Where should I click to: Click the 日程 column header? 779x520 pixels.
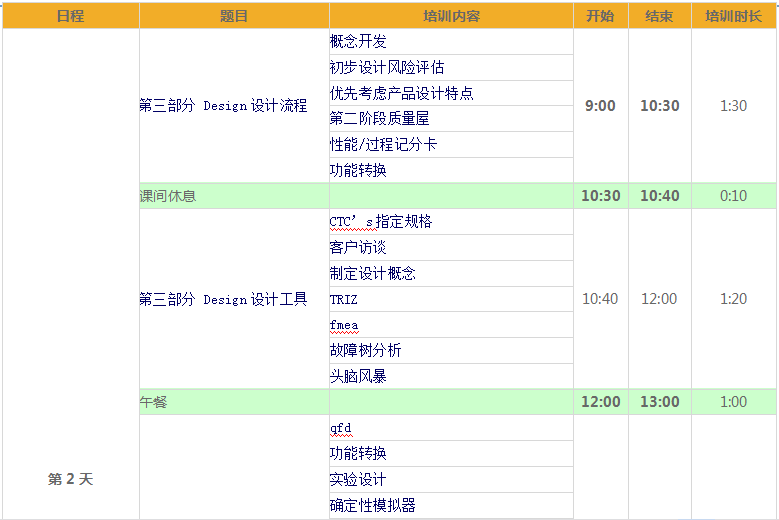point(70,16)
